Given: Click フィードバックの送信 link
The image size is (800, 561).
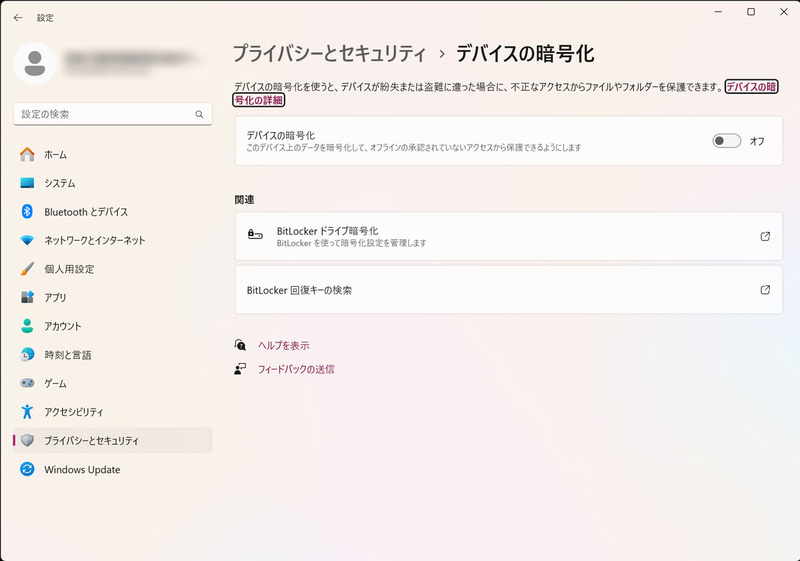Looking at the screenshot, I should coord(296,369).
